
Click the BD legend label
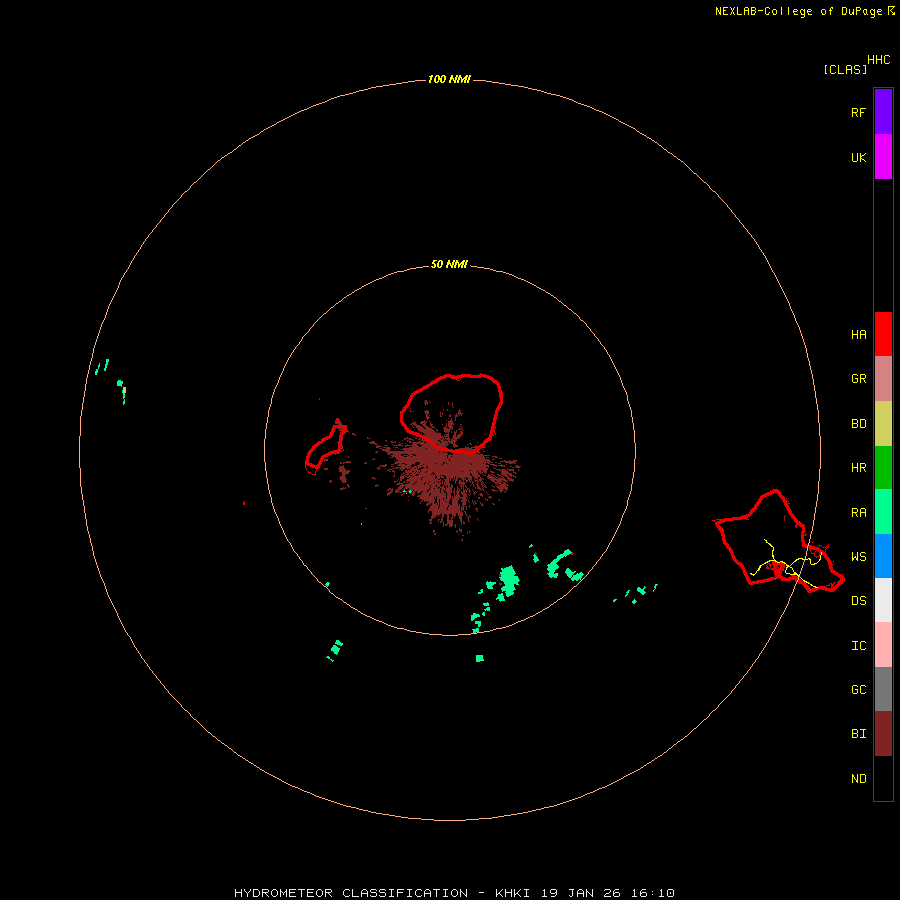point(858,424)
